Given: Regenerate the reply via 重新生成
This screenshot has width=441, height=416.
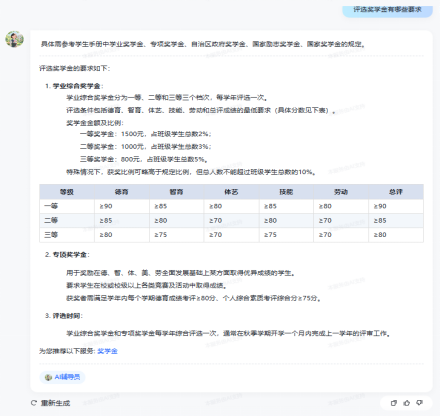Looking at the screenshot, I should pos(51,403).
